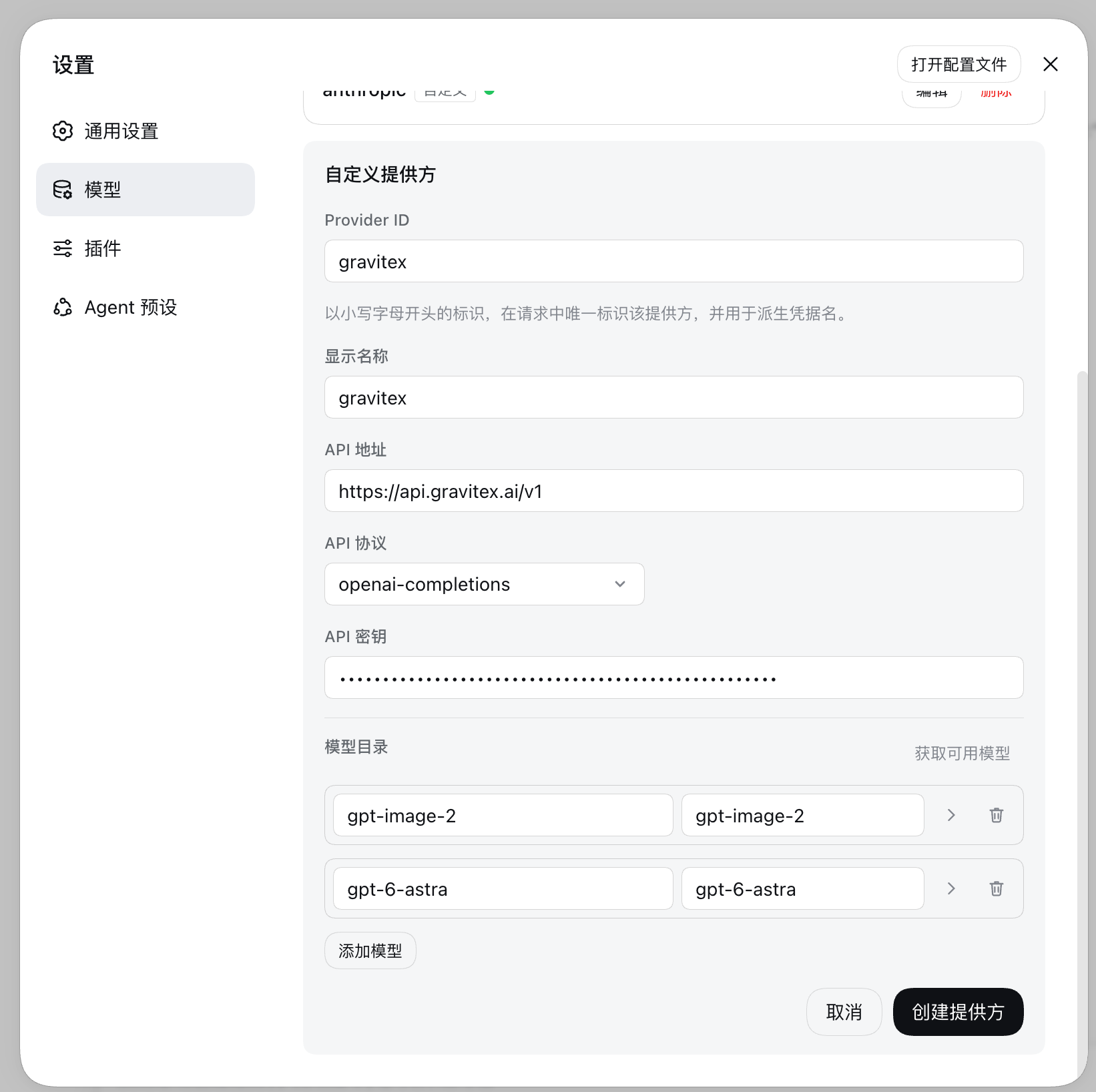Click the sliders icon beside 插件
The width and height of the screenshot is (1096, 1092).
click(63, 248)
